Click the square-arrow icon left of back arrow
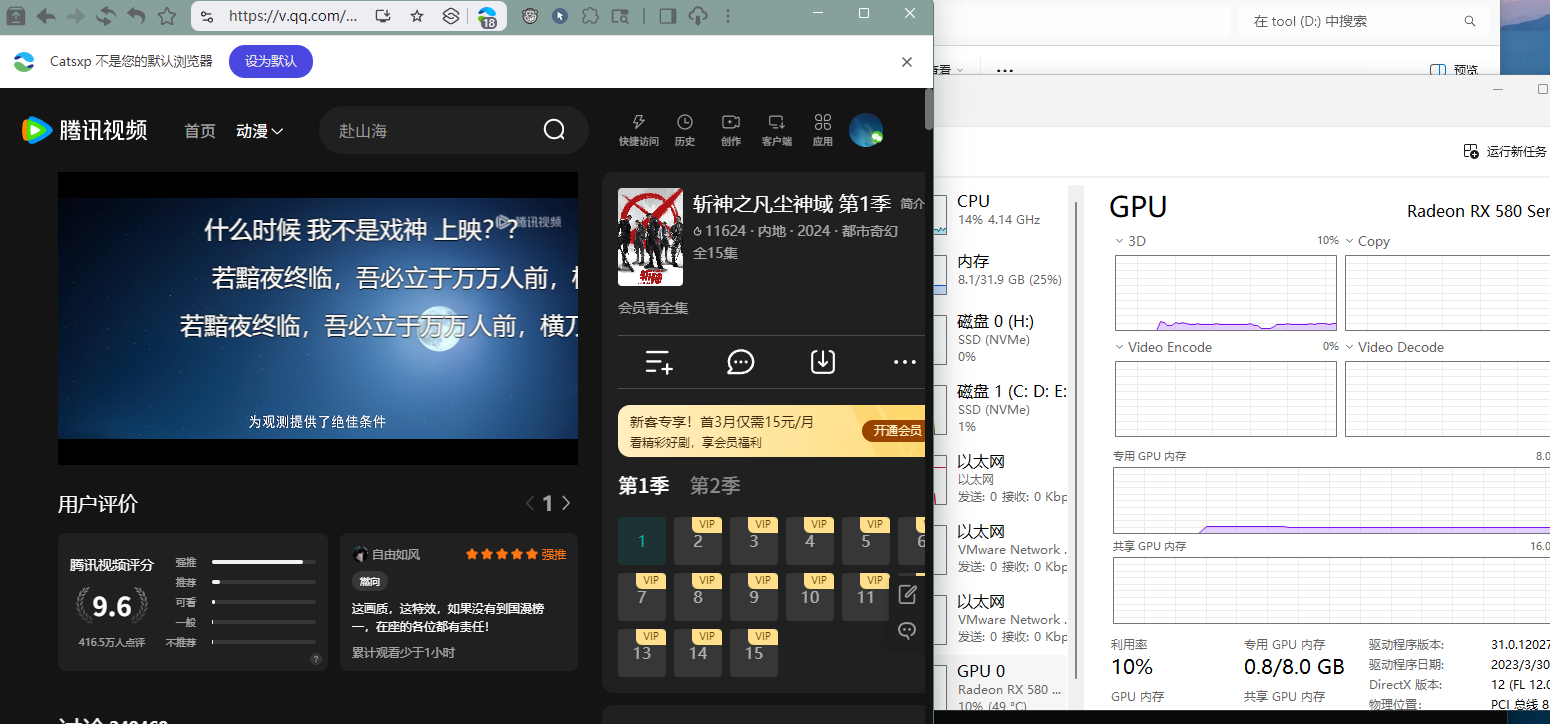This screenshot has width=1550, height=724. pos(15,16)
